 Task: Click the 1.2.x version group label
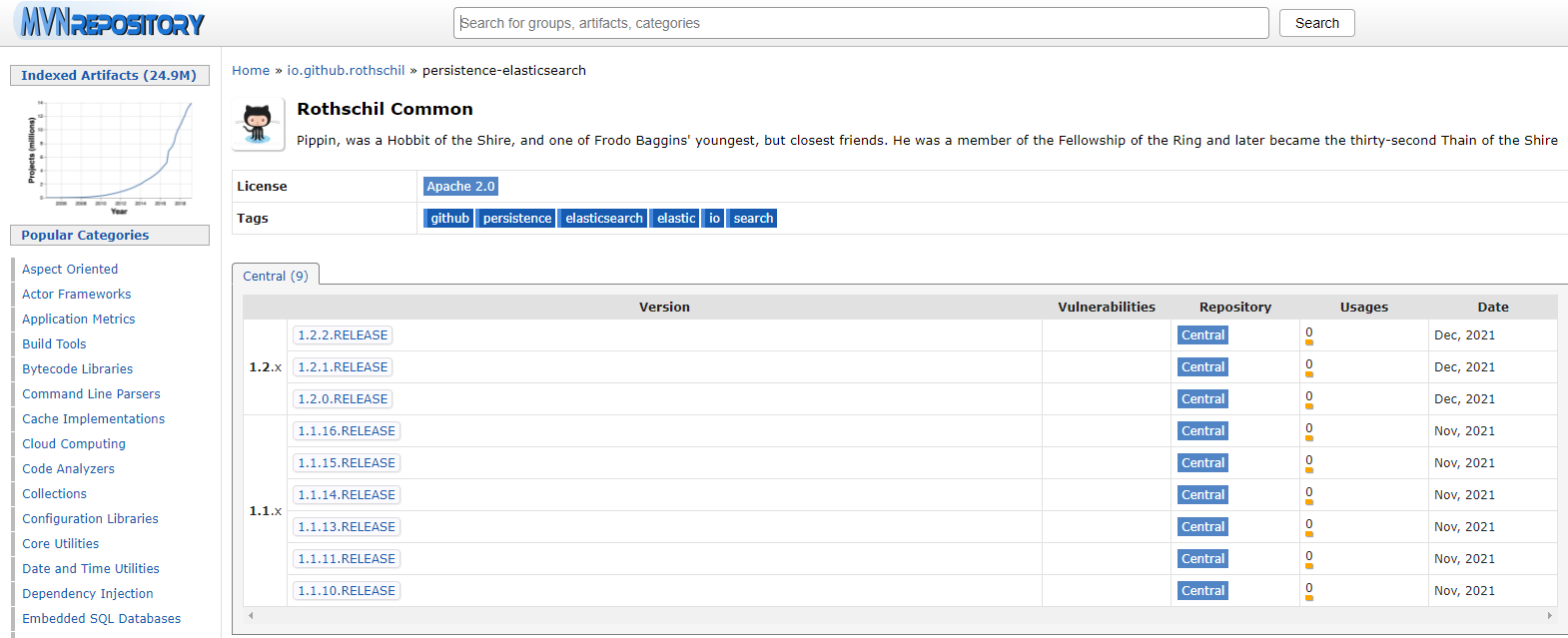point(266,367)
